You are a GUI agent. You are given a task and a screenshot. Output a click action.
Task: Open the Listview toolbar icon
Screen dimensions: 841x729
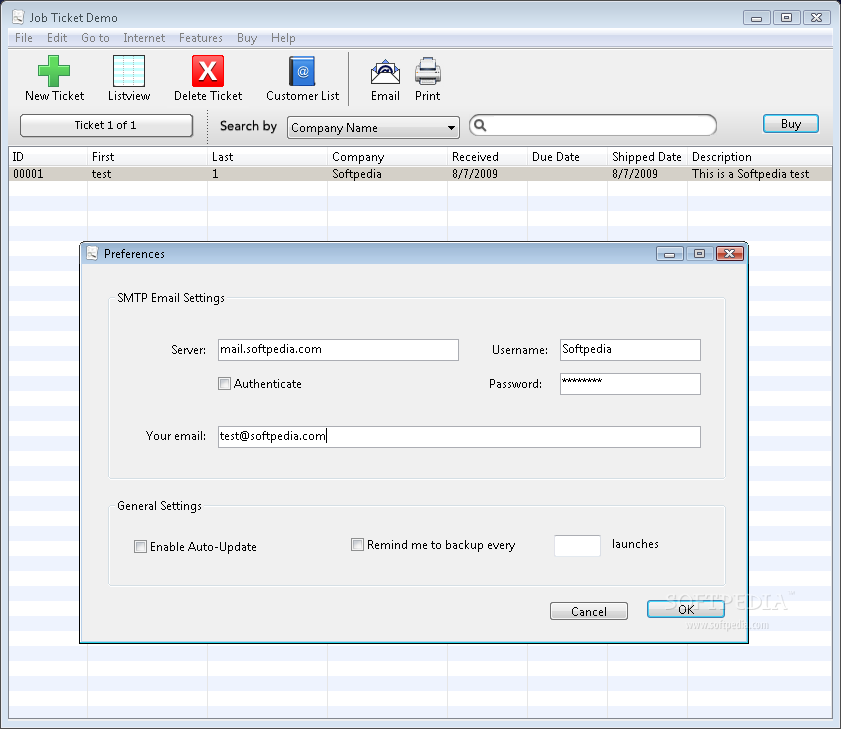pos(129,71)
